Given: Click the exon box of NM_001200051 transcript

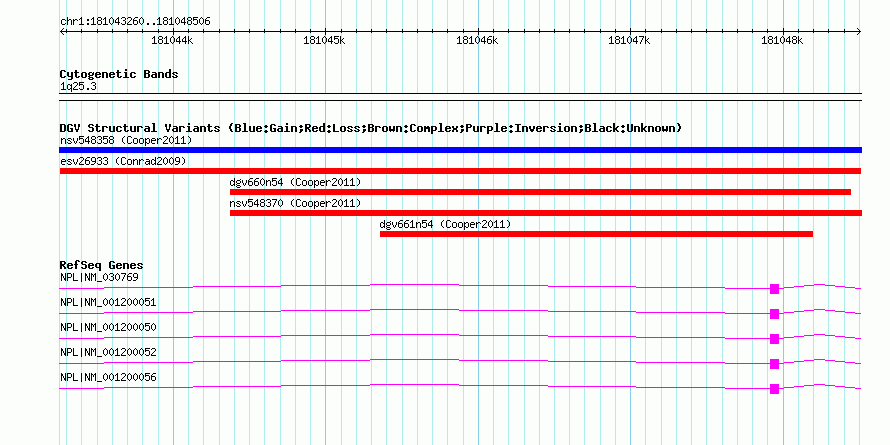Looking at the screenshot, I should 774,314.
